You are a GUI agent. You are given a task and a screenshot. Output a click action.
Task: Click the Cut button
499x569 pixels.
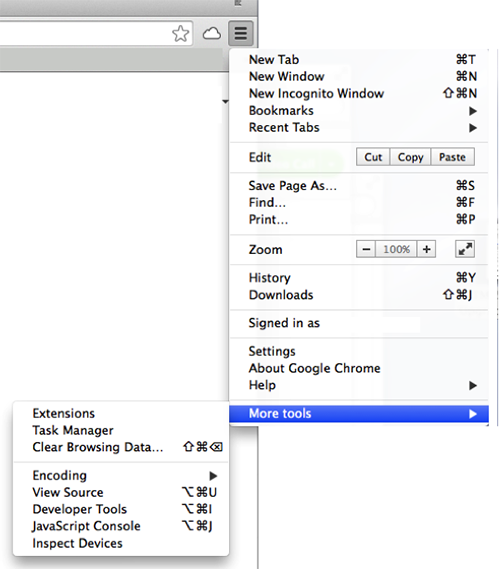373,157
